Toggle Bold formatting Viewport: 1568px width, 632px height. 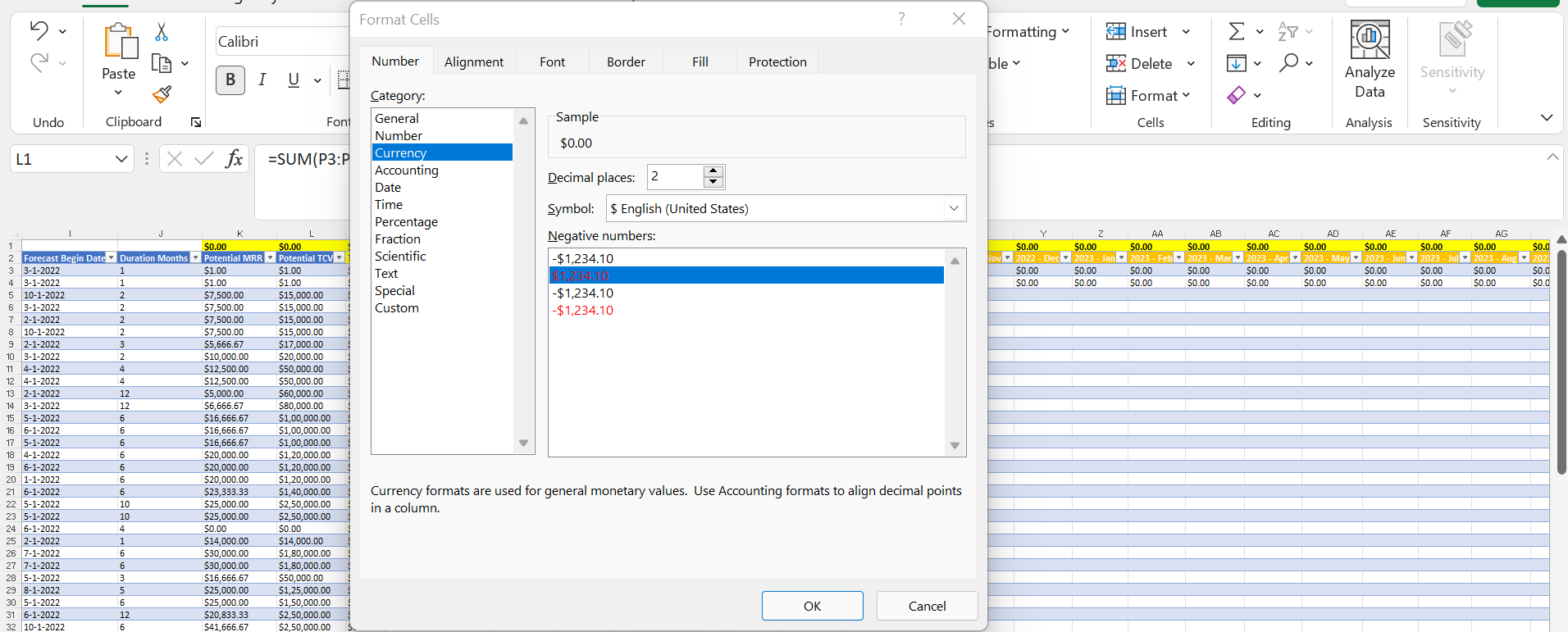[230, 80]
